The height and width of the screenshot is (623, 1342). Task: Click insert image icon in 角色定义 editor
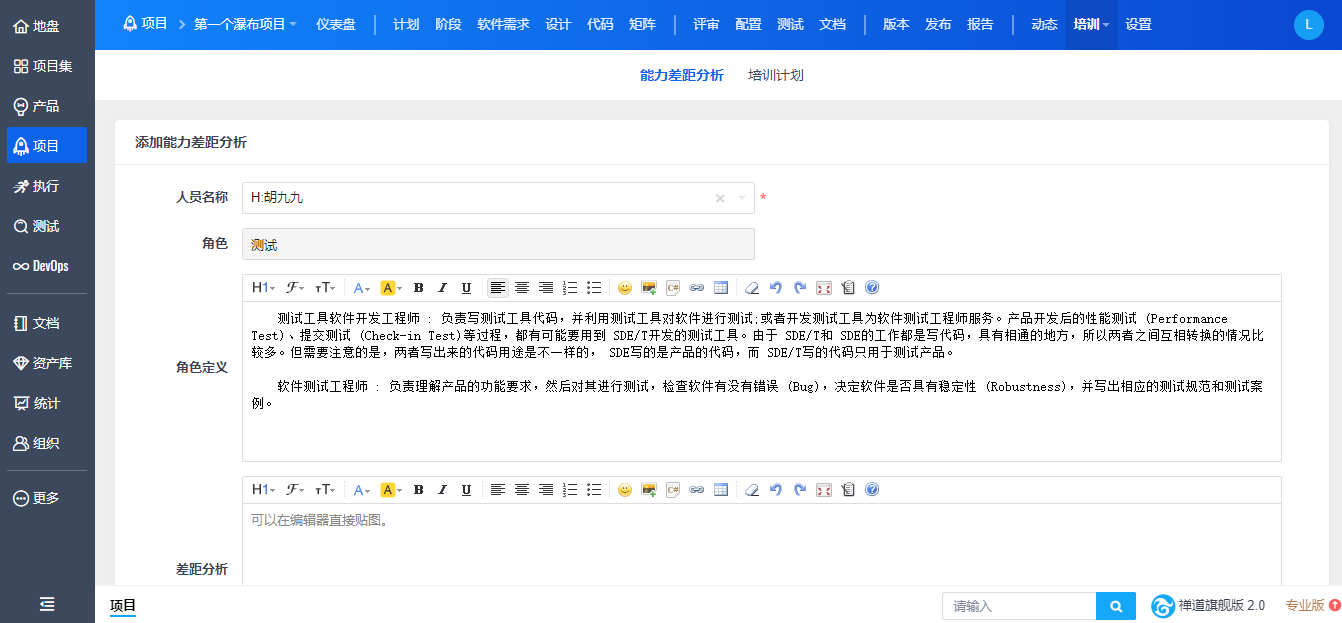pos(649,288)
